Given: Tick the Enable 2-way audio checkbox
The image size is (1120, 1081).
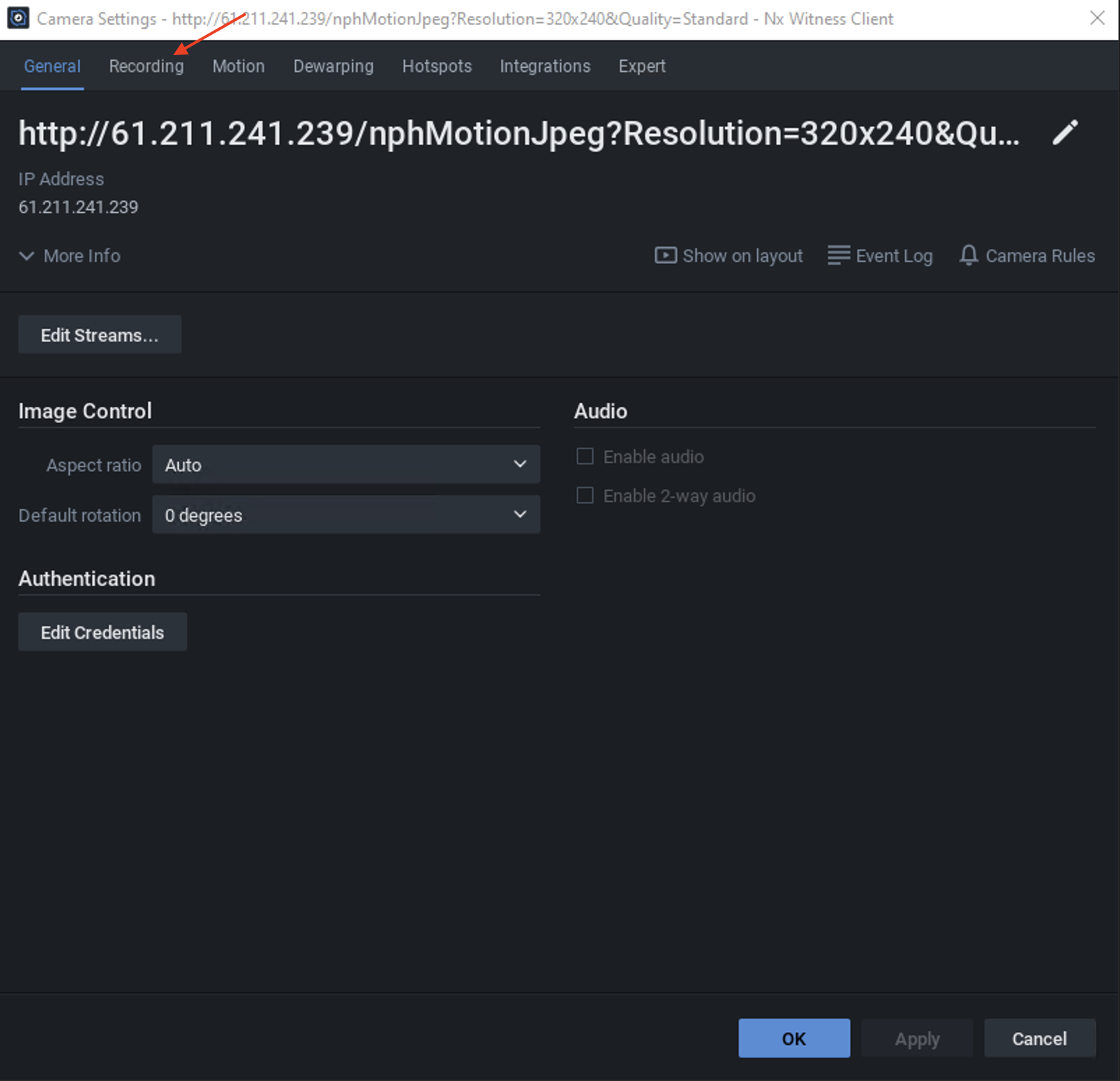Looking at the screenshot, I should coord(585,495).
